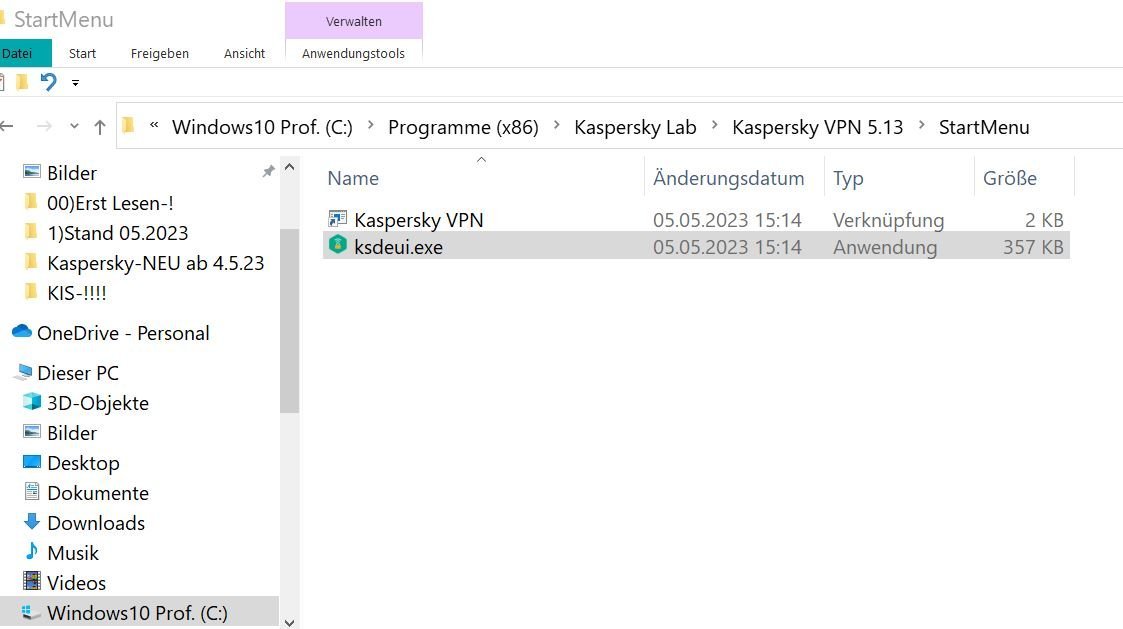Open the Datei menu
Viewport: 1123px width, 629px height.
pos(18,54)
